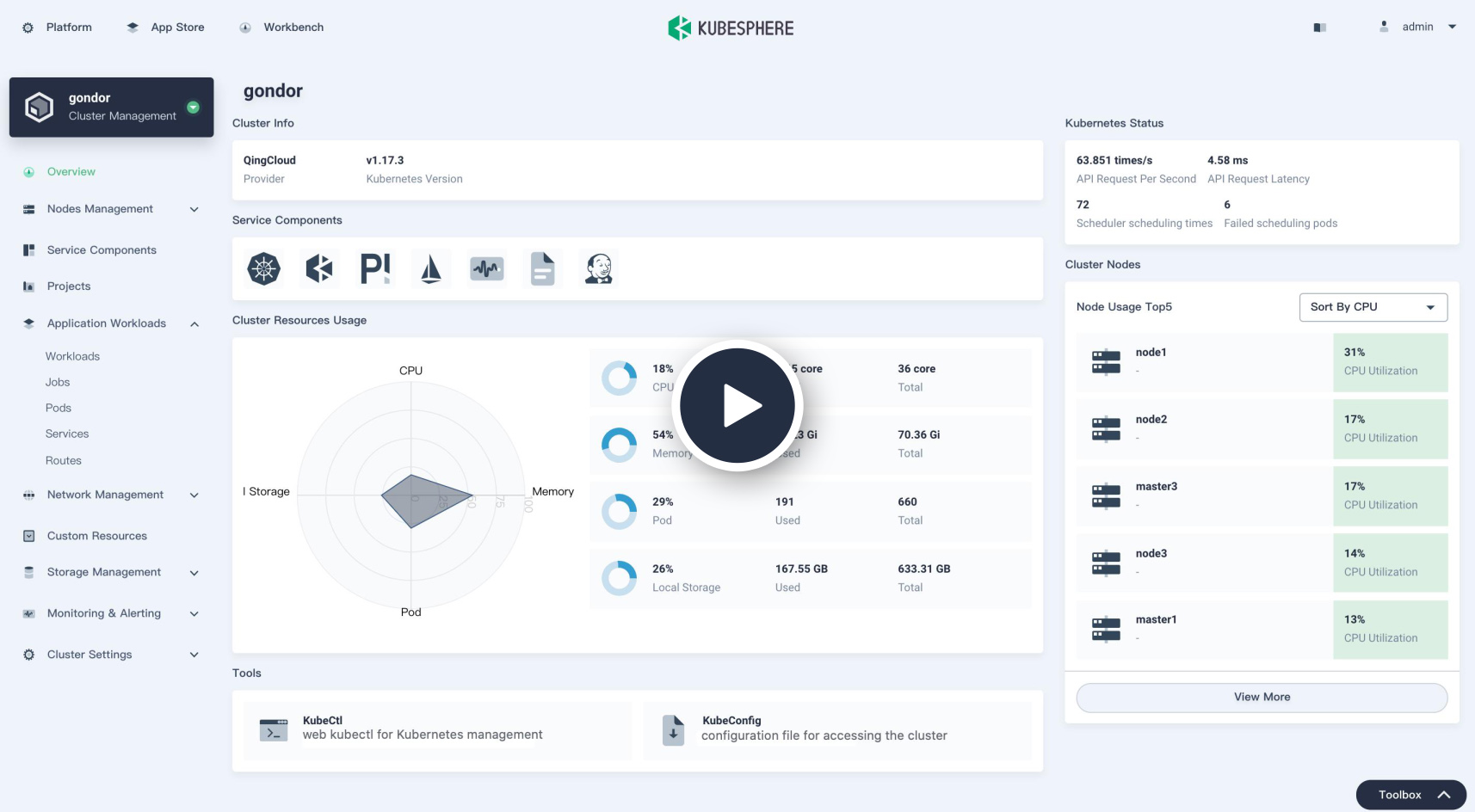Click the KubeConfig download file icon
This screenshot has width=1475, height=812.
(674, 730)
